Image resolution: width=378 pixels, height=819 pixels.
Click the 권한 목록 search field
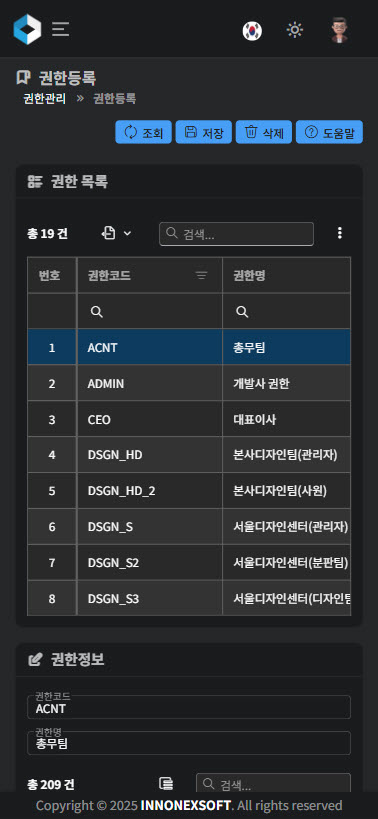point(237,234)
